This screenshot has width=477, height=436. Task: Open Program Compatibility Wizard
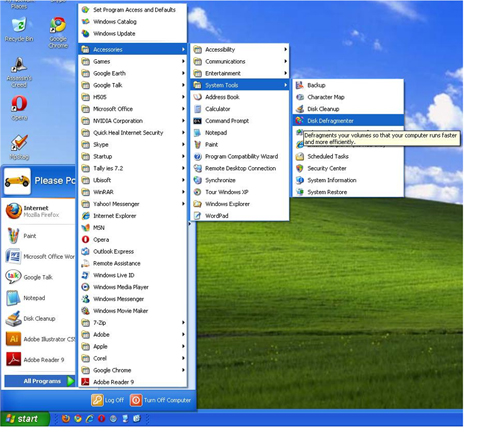tap(239, 156)
